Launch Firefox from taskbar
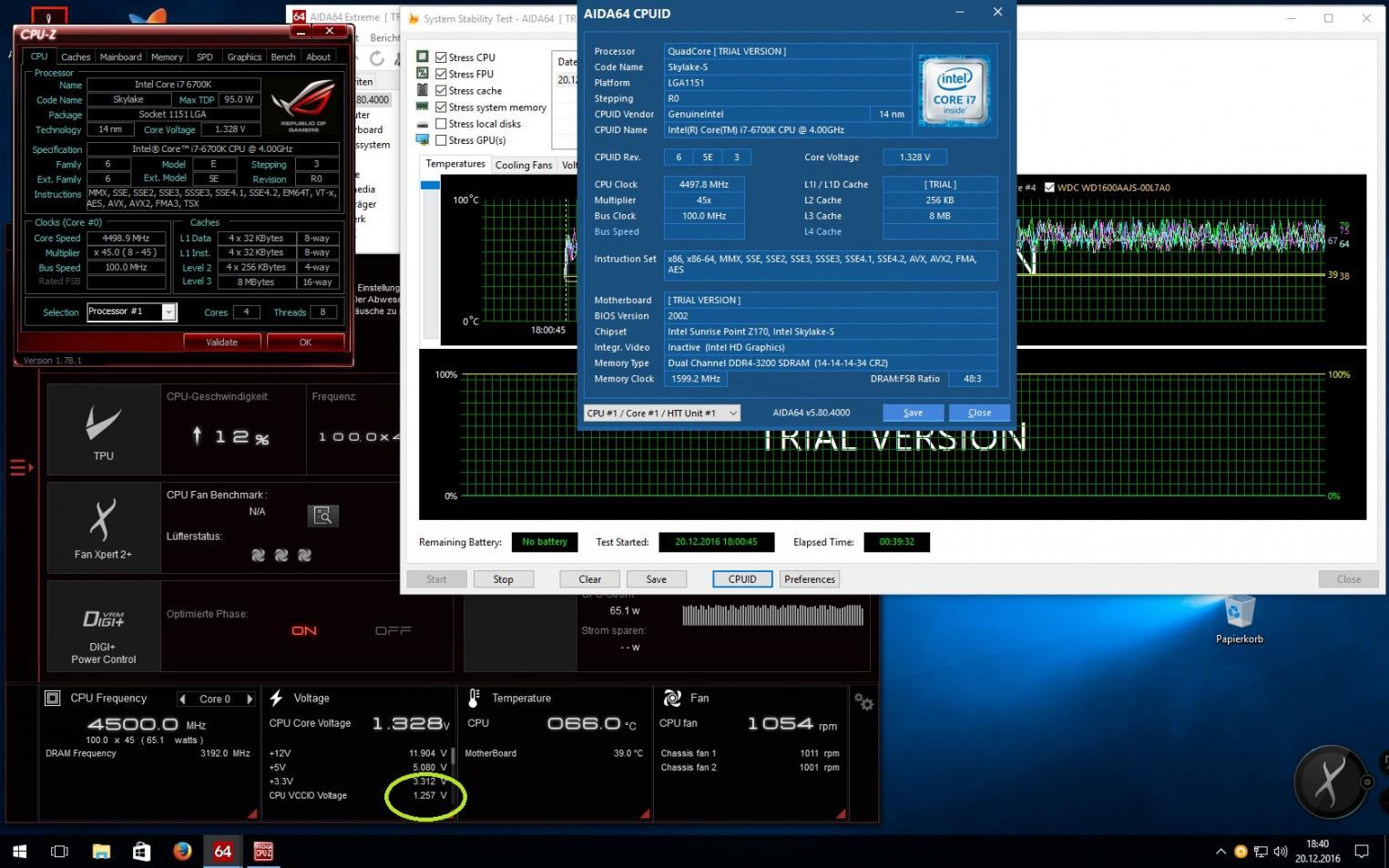Image resolution: width=1389 pixels, height=868 pixels. pos(182,852)
